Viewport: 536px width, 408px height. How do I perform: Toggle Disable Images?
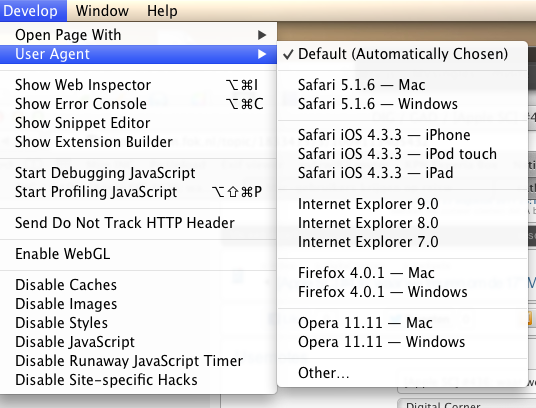[138, 304]
